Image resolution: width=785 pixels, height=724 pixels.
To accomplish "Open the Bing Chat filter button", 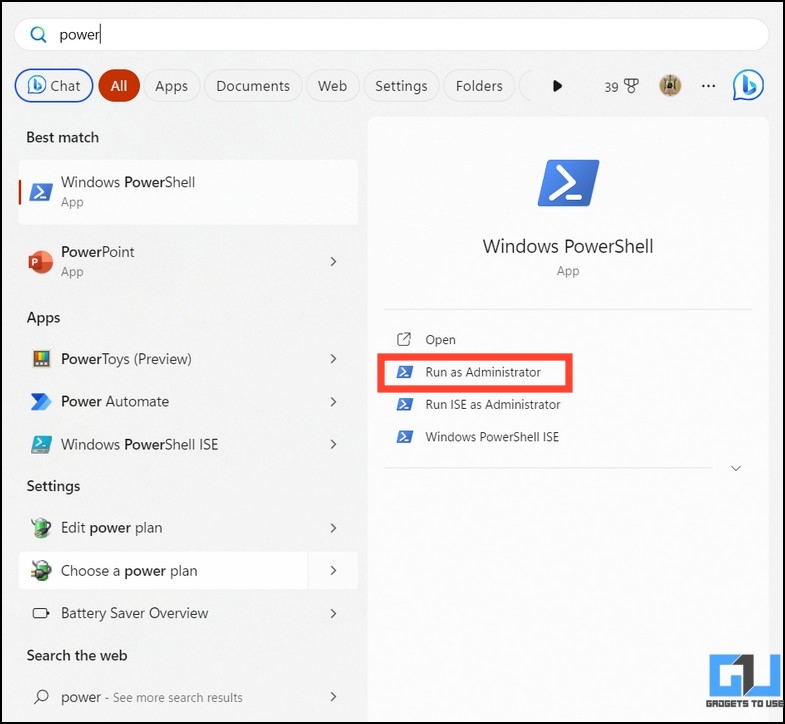I will pos(54,86).
